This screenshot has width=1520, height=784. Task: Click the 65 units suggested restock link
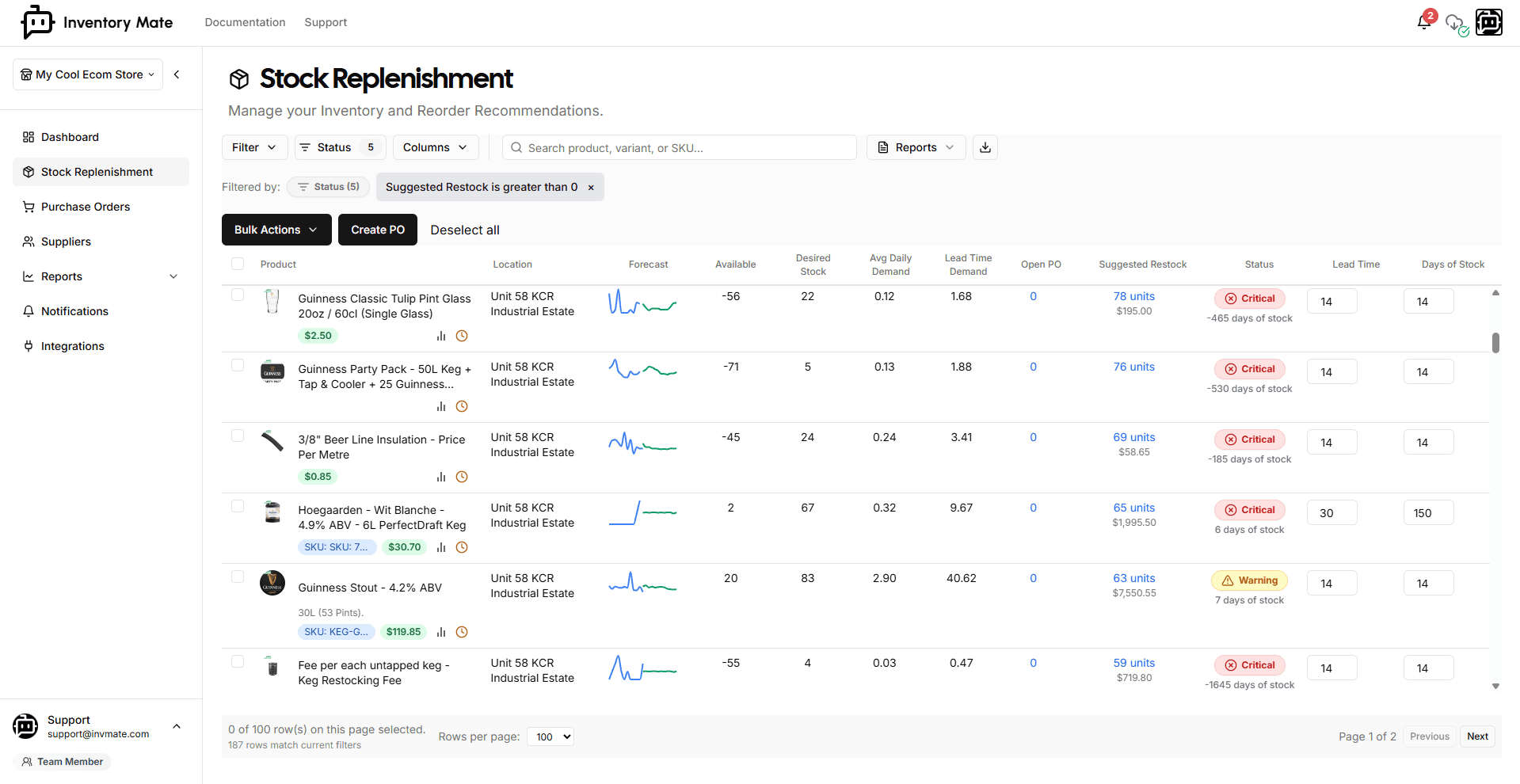[1134, 508]
